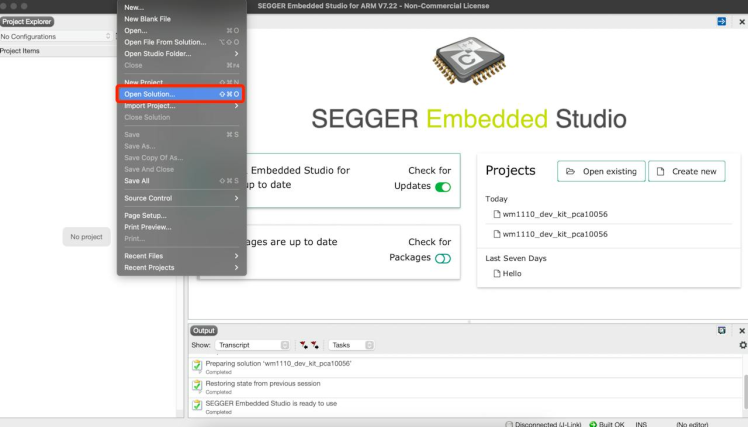748x427 pixels.
Task: Click Restoring state from previous session row
Action: [465, 387]
